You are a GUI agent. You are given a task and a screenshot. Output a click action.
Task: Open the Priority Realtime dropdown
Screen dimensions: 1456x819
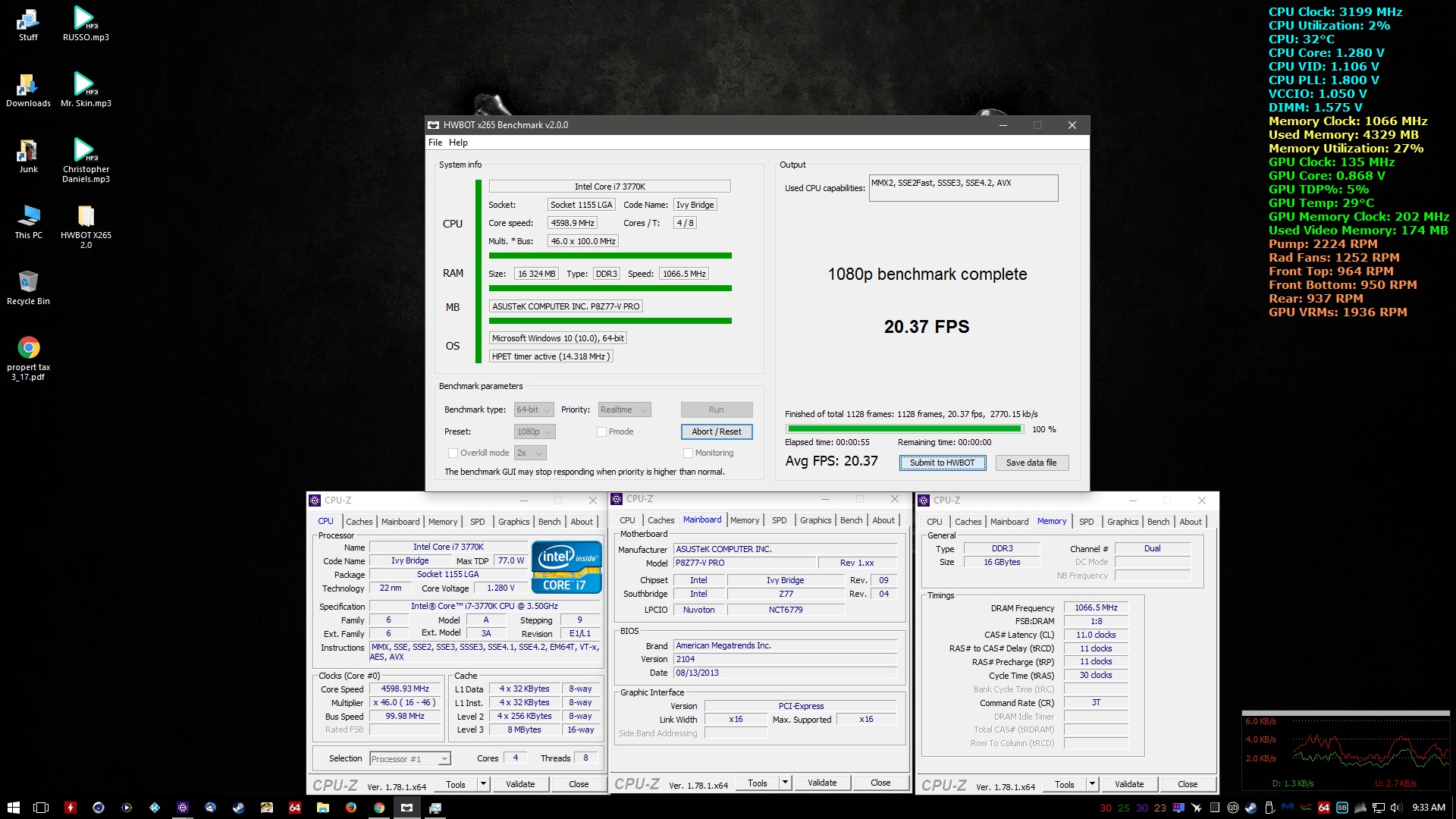[624, 409]
